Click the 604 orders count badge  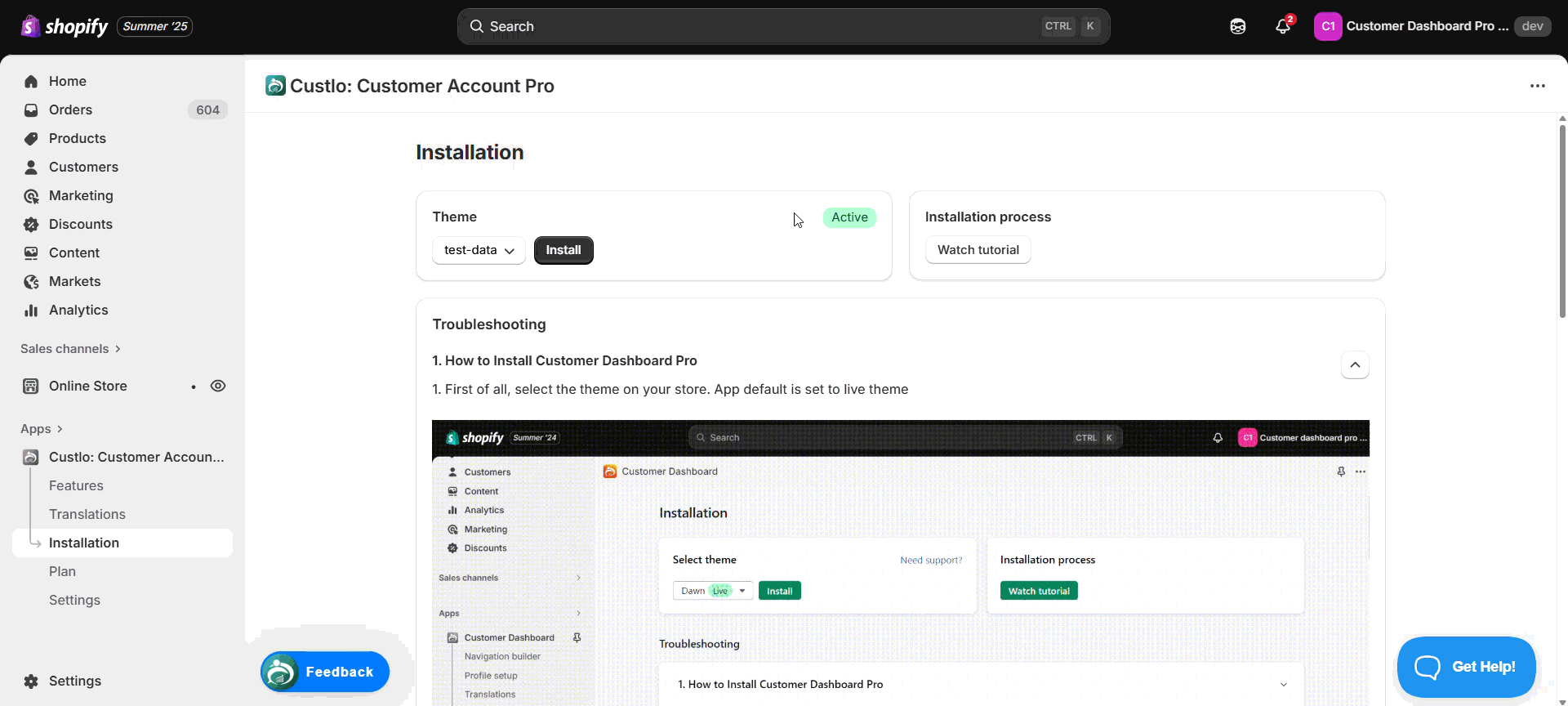coord(207,109)
